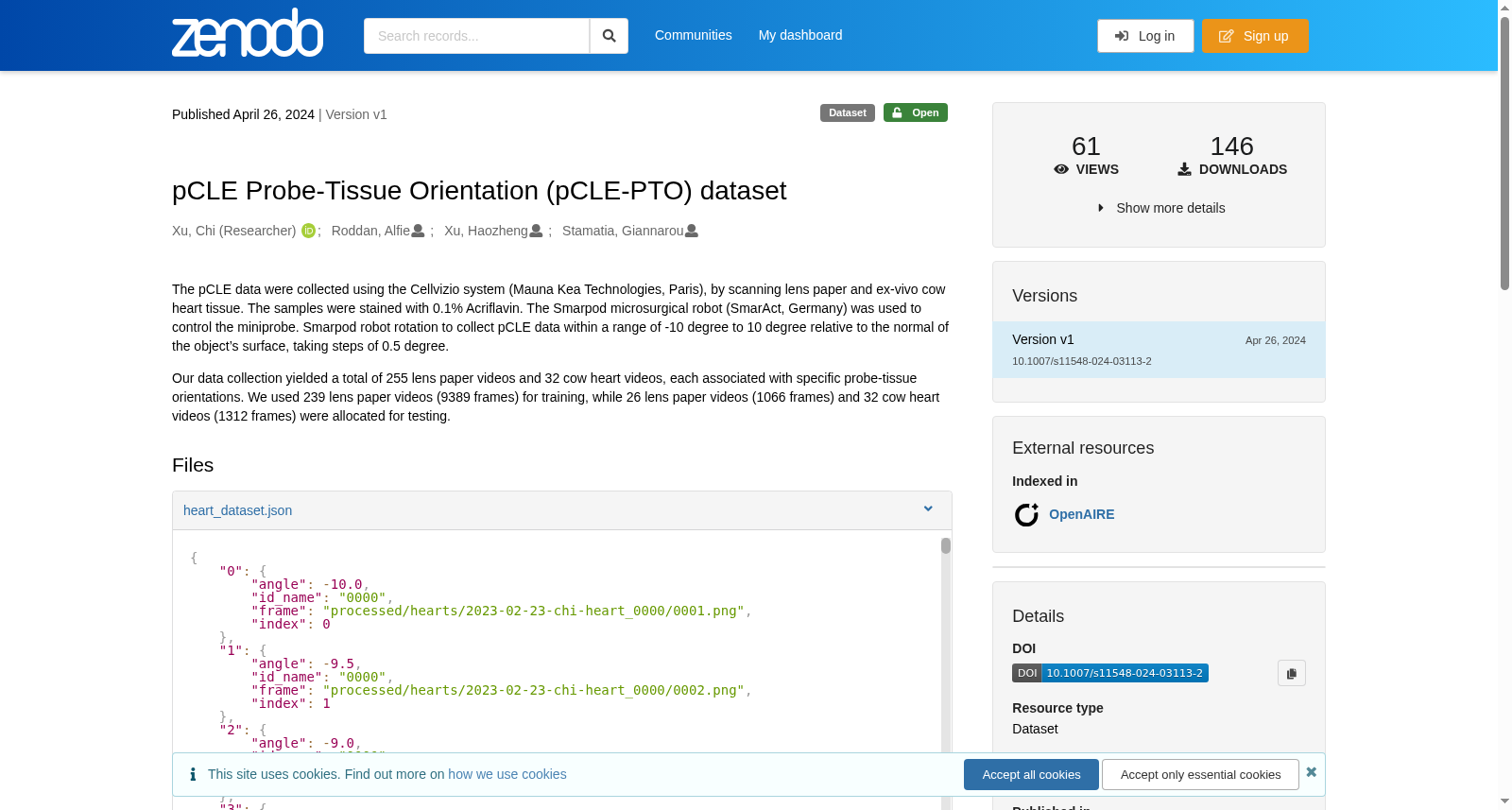Image resolution: width=1512 pixels, height=810 pixels.
Task: Click the page vertical scrollbar thumb
Action: [x=1504, y=151]
